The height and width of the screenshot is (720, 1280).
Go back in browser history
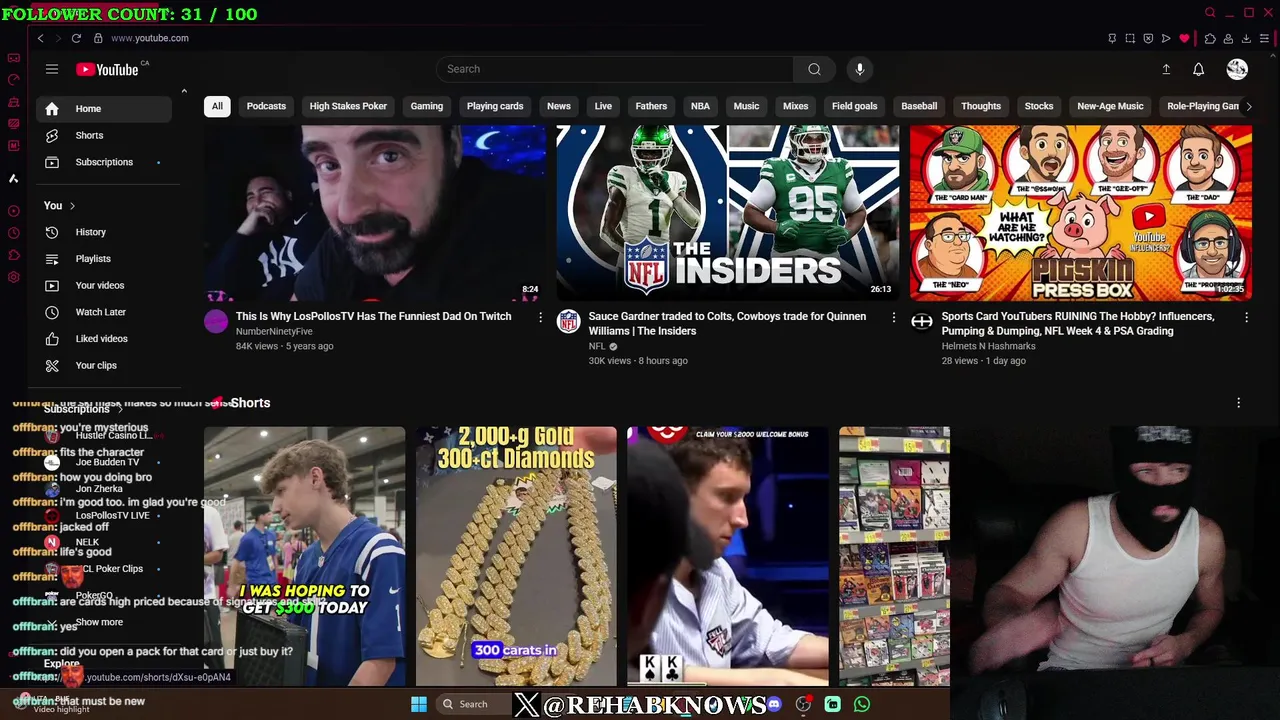point(40,38)
